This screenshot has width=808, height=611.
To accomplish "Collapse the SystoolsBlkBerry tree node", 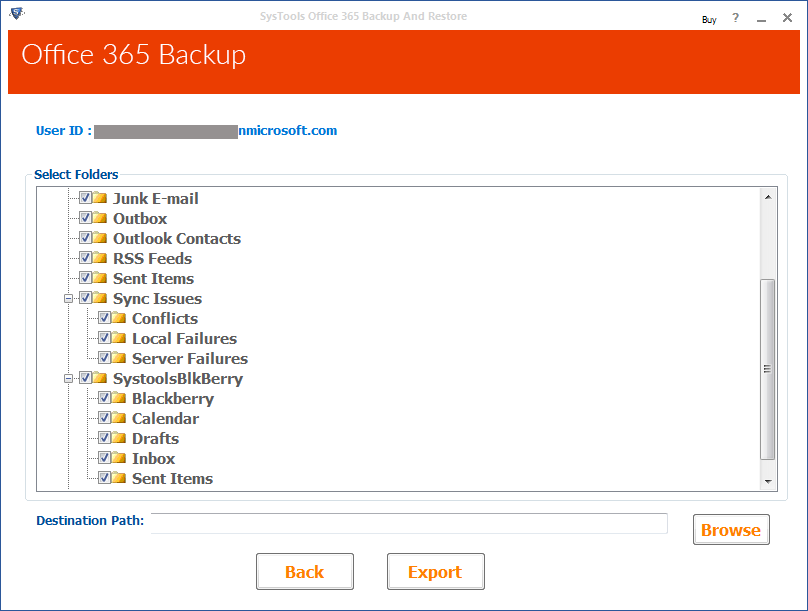I will 68,379.
